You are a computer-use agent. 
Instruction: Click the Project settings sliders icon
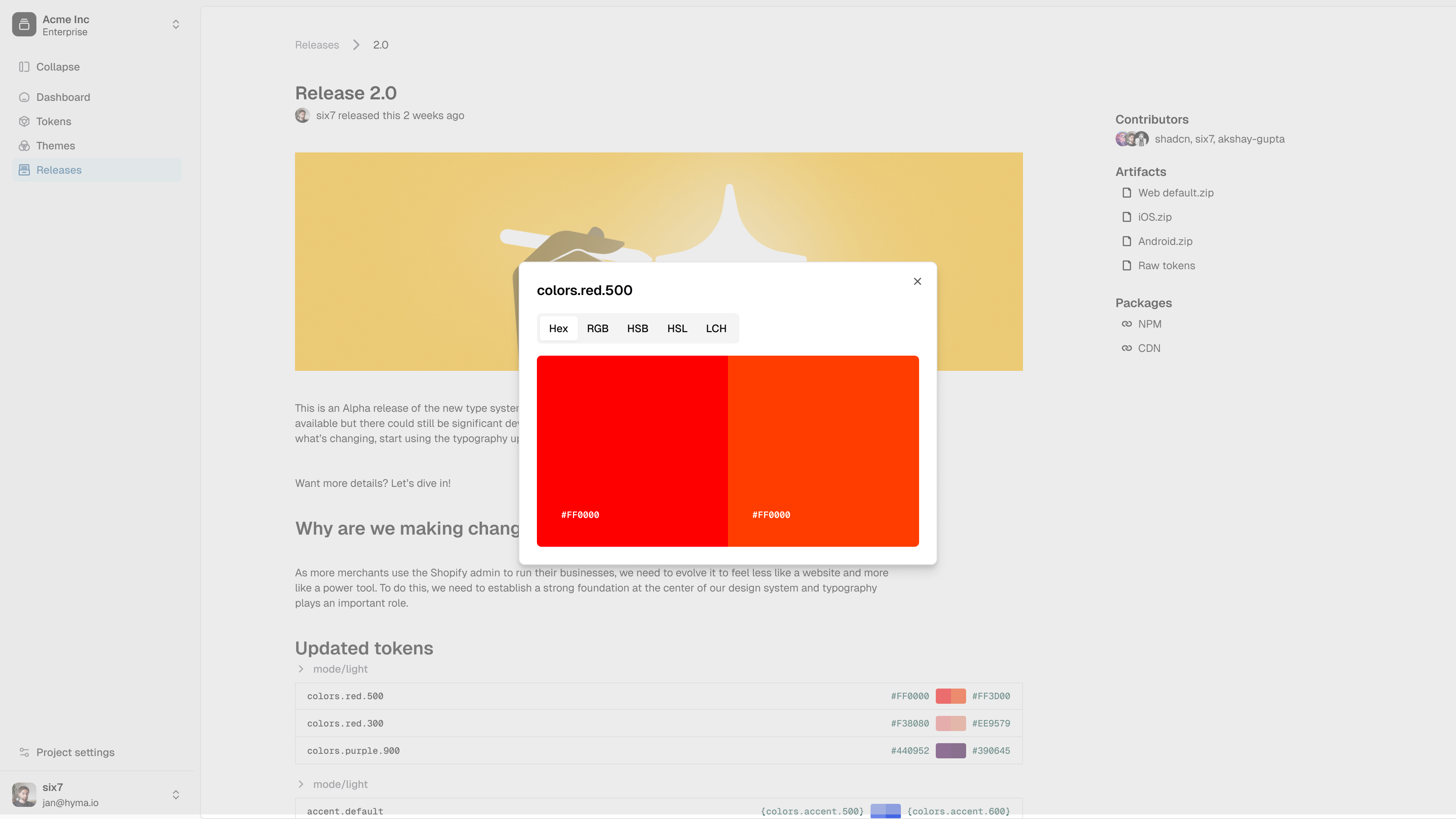click(x=24, y=752)
